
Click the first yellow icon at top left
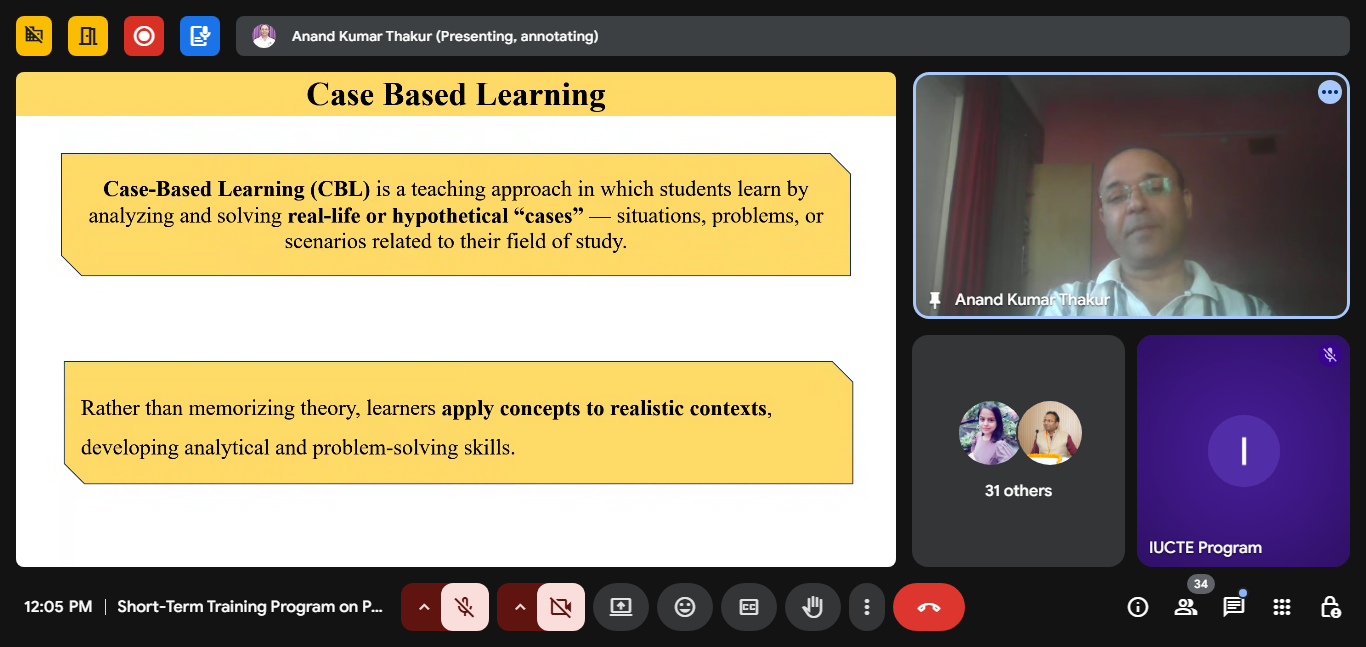pos(34,36)
